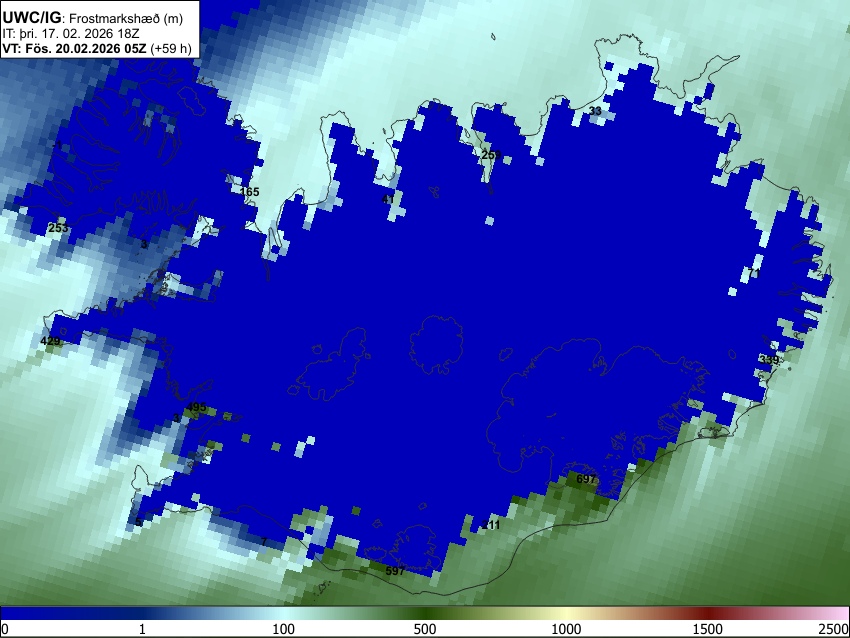Click the legend label 500
The width and height of the screenshot is (850, 638).
(424, 629)
